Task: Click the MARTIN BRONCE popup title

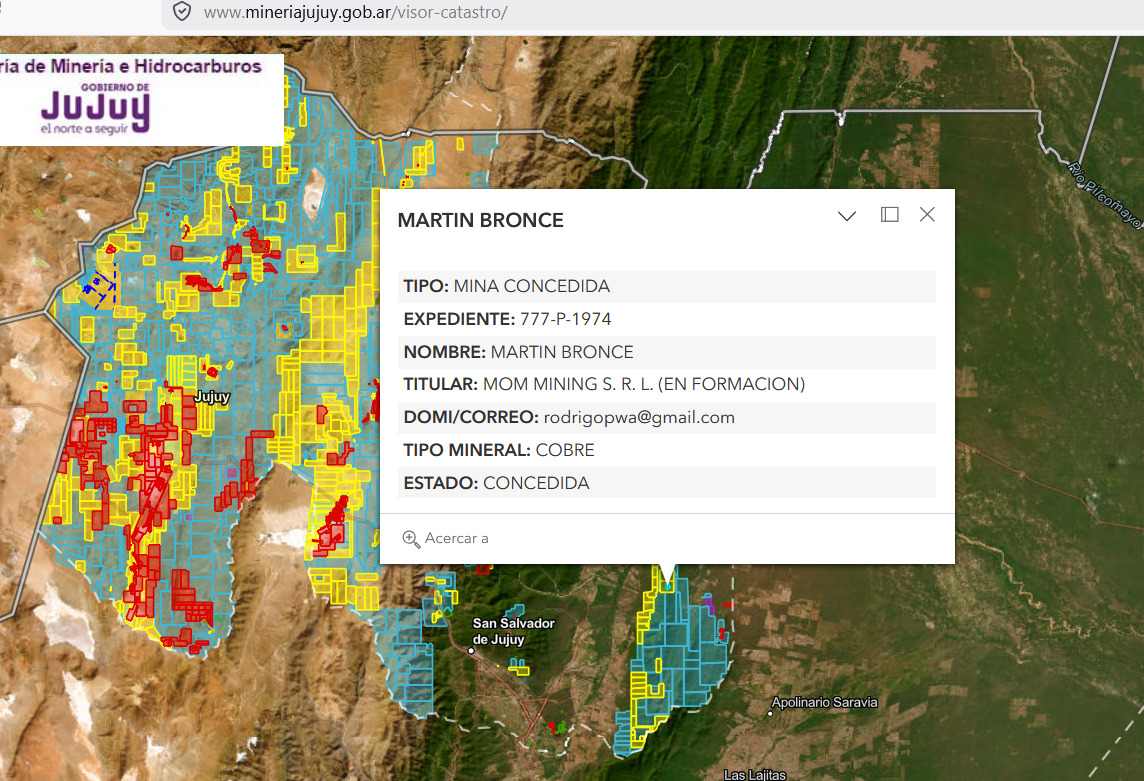Action: pyautogui.click(x=481, y=221)
